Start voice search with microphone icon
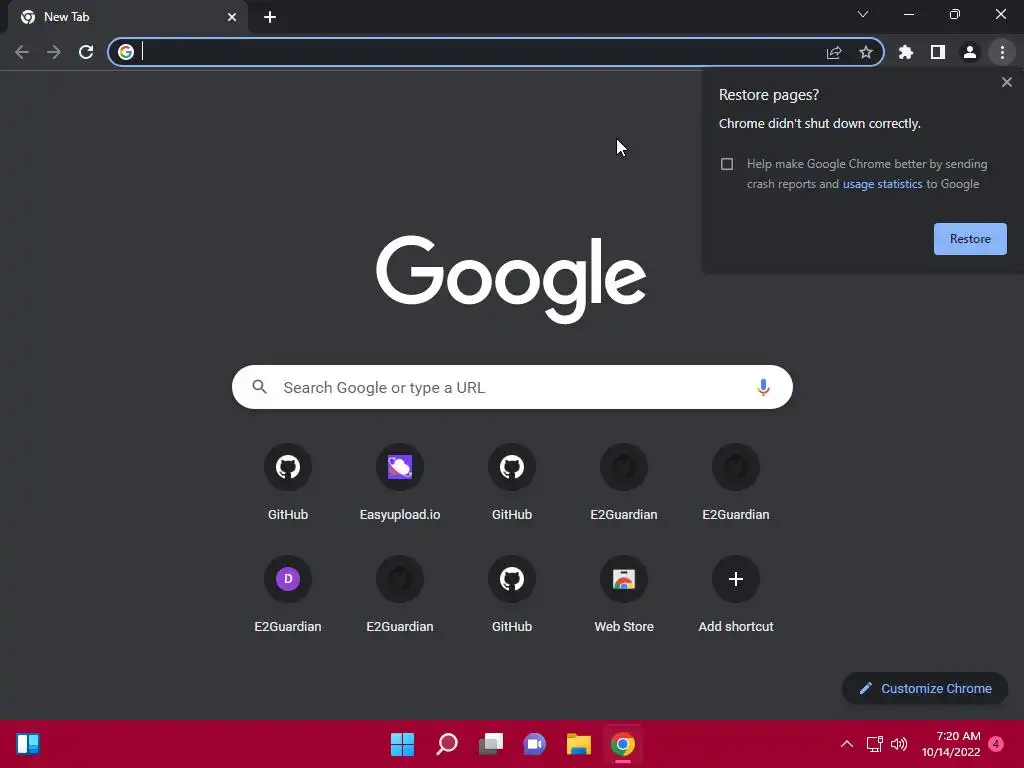The height and width of the screenshot is (768, 1024). tap(763, 387)
